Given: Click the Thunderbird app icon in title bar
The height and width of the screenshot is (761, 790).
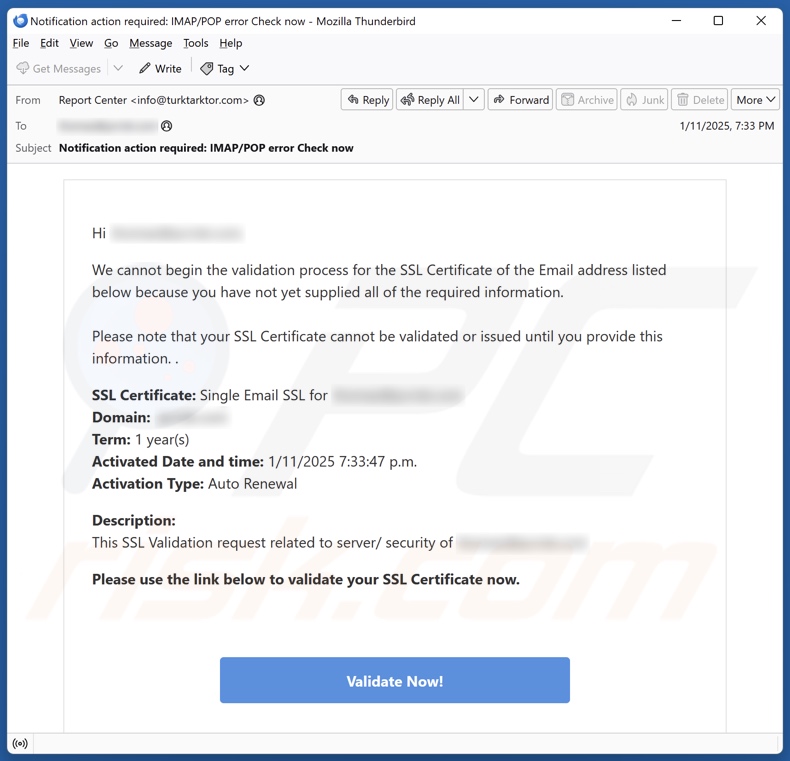Looking at the screenshot, I should (20, 21).
